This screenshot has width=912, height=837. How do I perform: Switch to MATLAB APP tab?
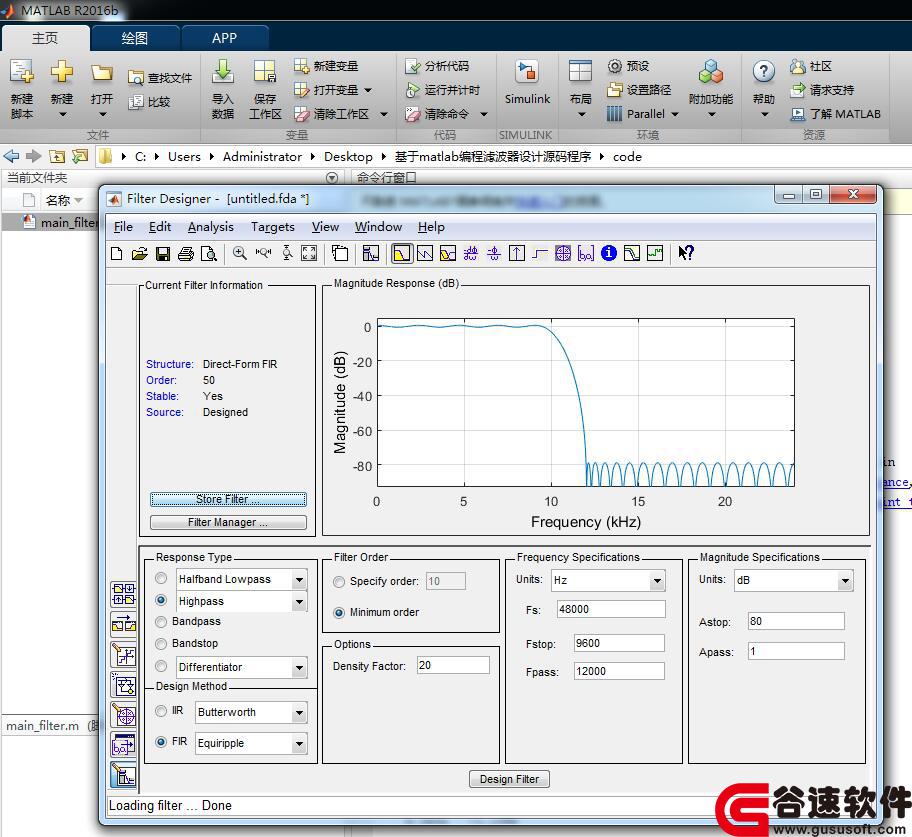pos(225,38)
